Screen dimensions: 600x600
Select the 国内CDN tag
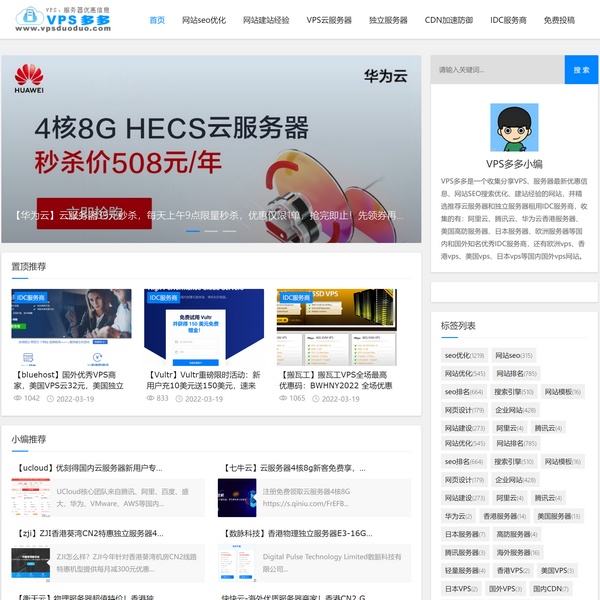[x=547, y=588]
